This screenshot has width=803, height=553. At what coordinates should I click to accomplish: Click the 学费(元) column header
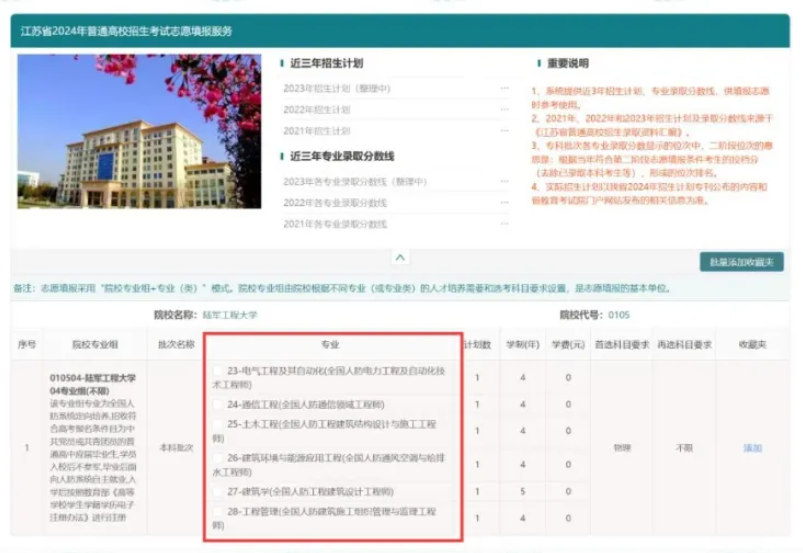coord(568,345)
